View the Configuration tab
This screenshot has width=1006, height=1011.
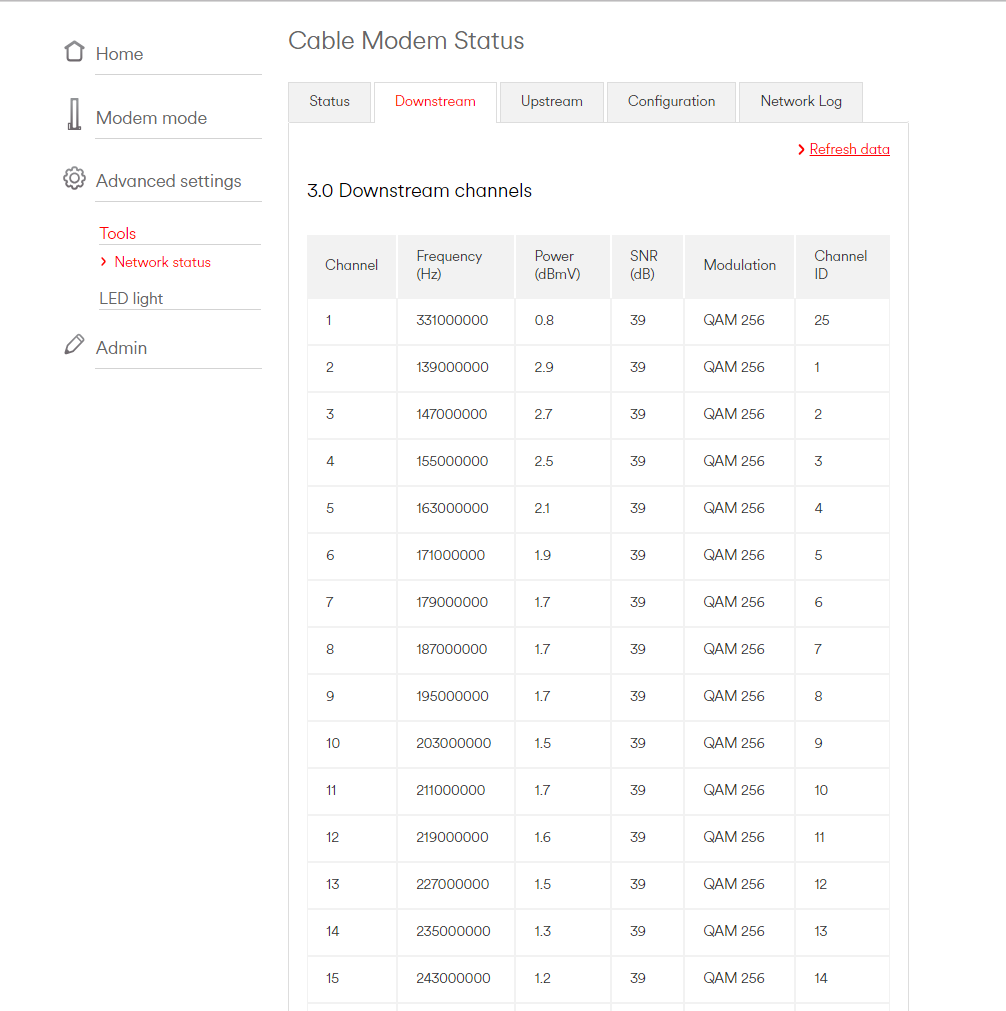coord(671,101)
